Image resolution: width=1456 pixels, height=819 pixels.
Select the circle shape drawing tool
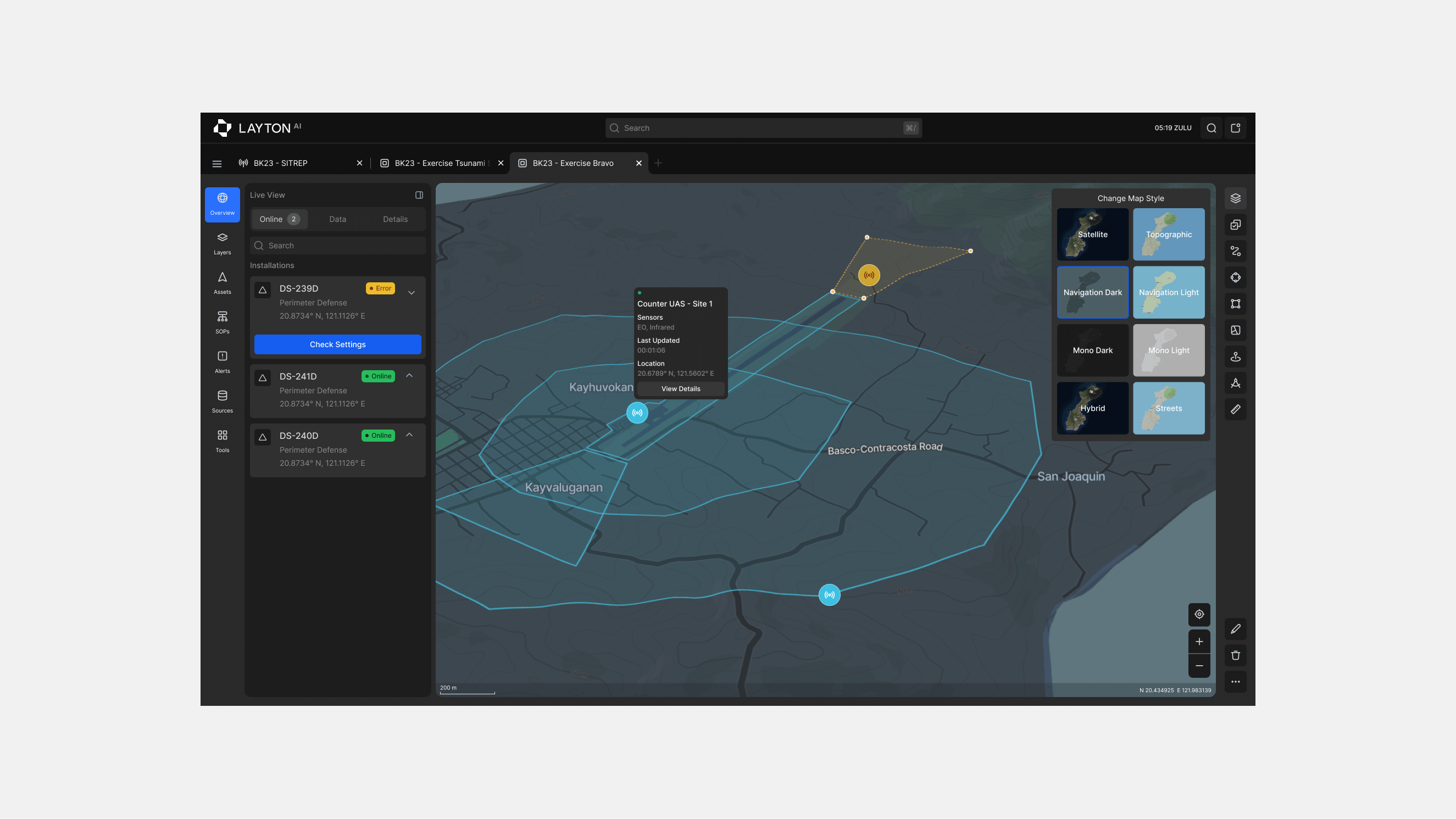pyautogui.click(x=1236, y=277)
